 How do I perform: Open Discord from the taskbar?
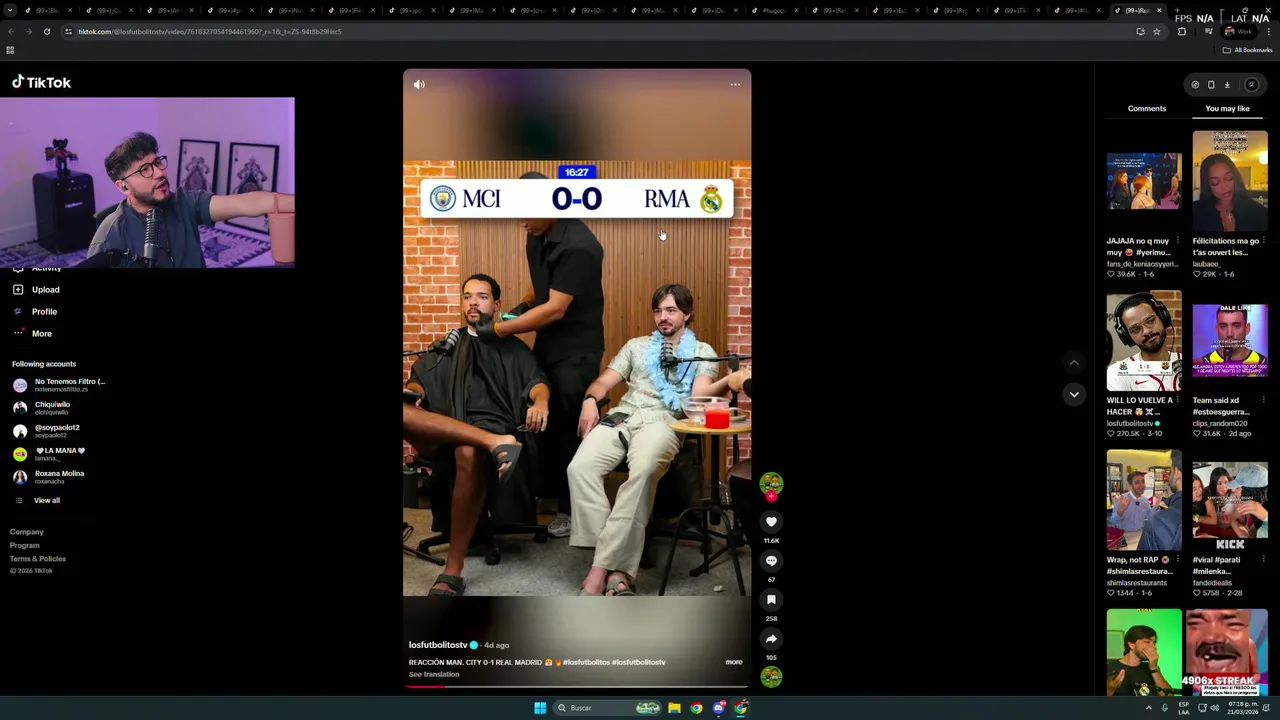[x=718, y=708]
